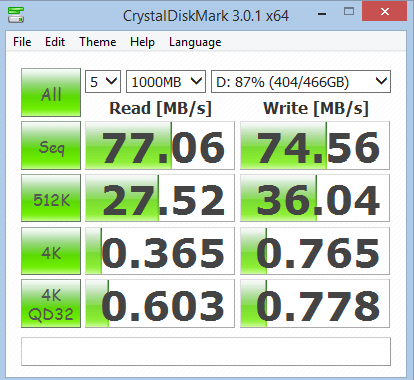
Task: Open the Help menu
Action: coord(142,42)
